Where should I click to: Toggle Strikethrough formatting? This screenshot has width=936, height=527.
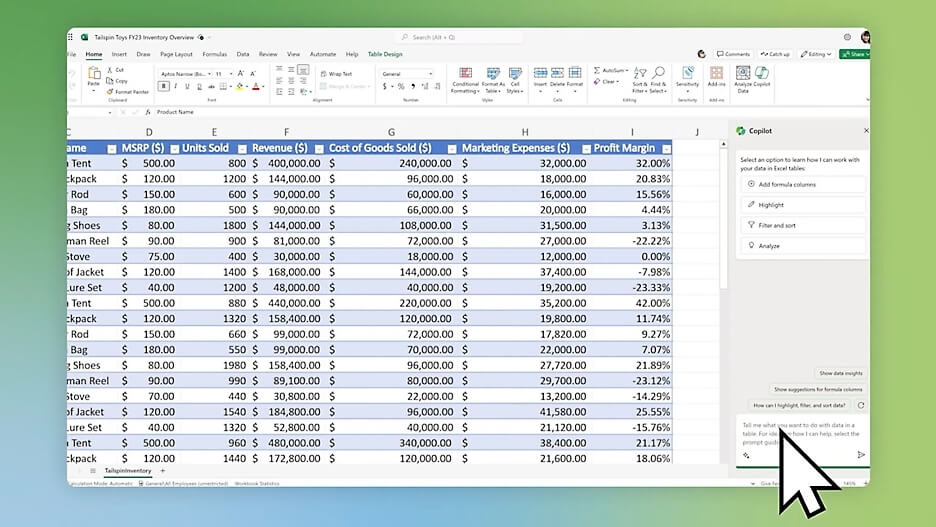211,87
